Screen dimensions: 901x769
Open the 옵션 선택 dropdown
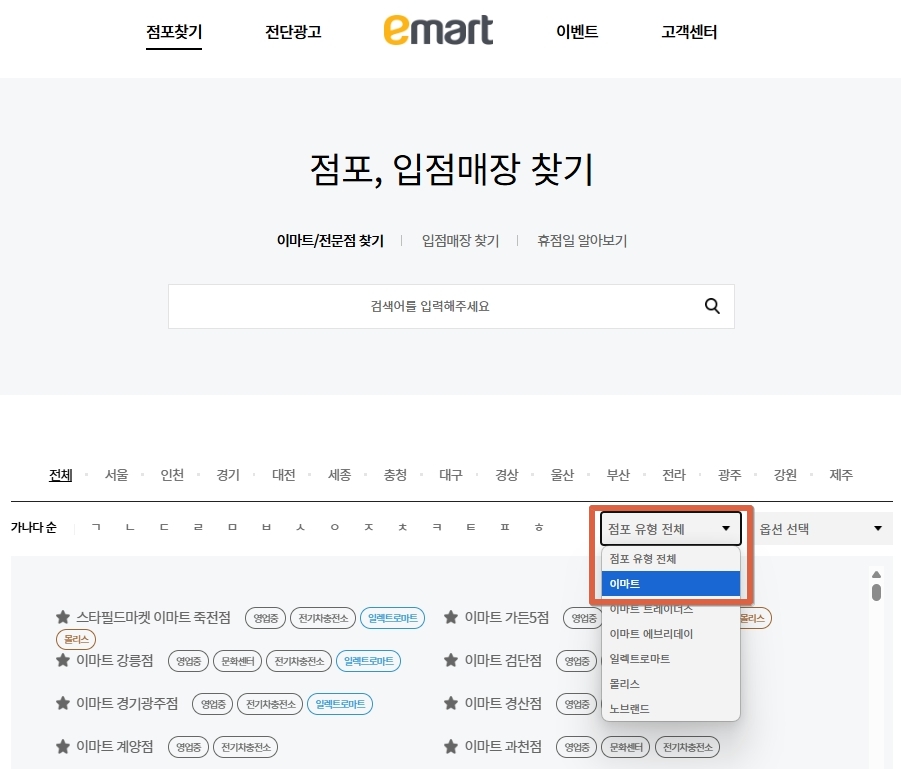[x=821, y=529]
